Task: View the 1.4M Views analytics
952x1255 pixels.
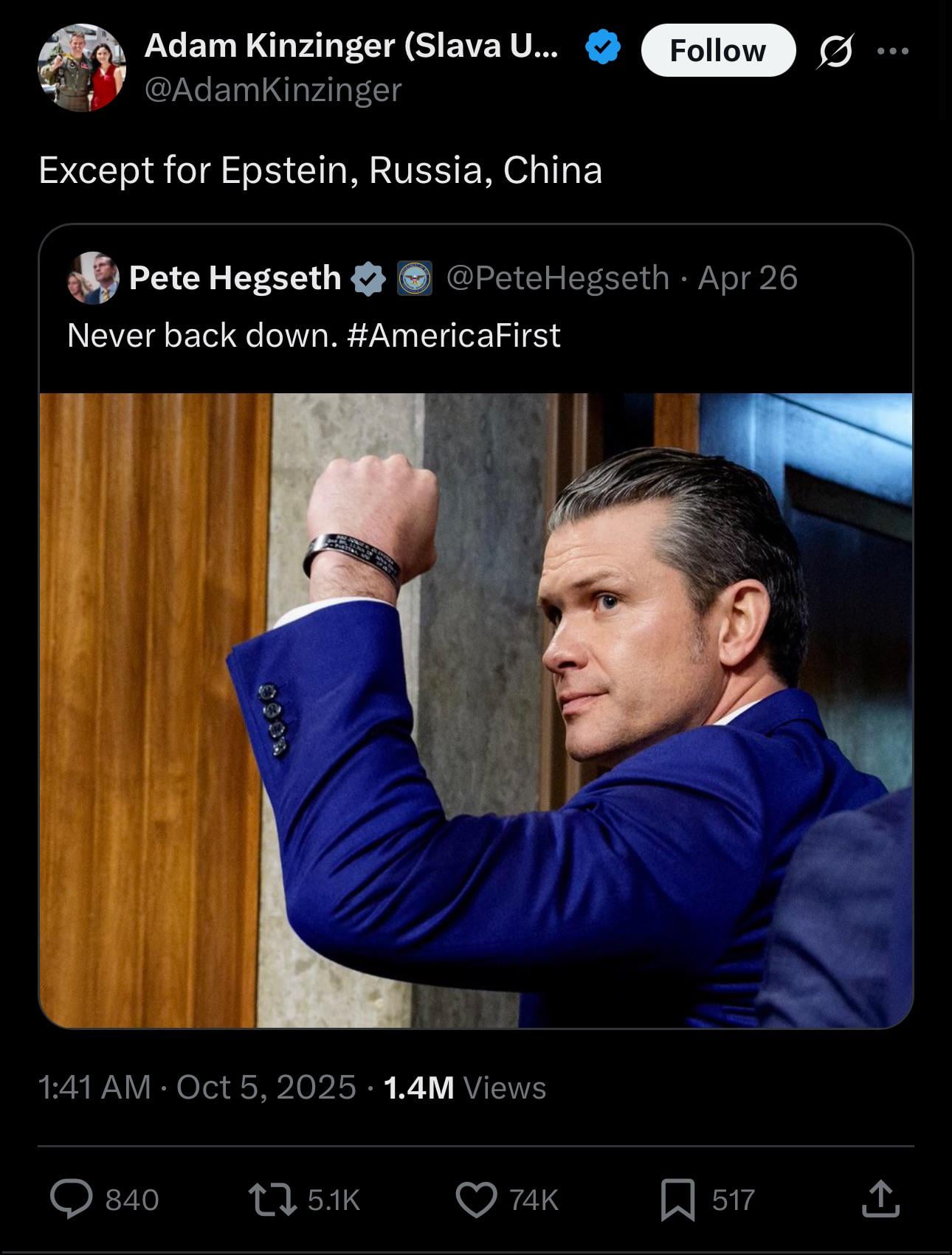Action: coord(465,1088)
